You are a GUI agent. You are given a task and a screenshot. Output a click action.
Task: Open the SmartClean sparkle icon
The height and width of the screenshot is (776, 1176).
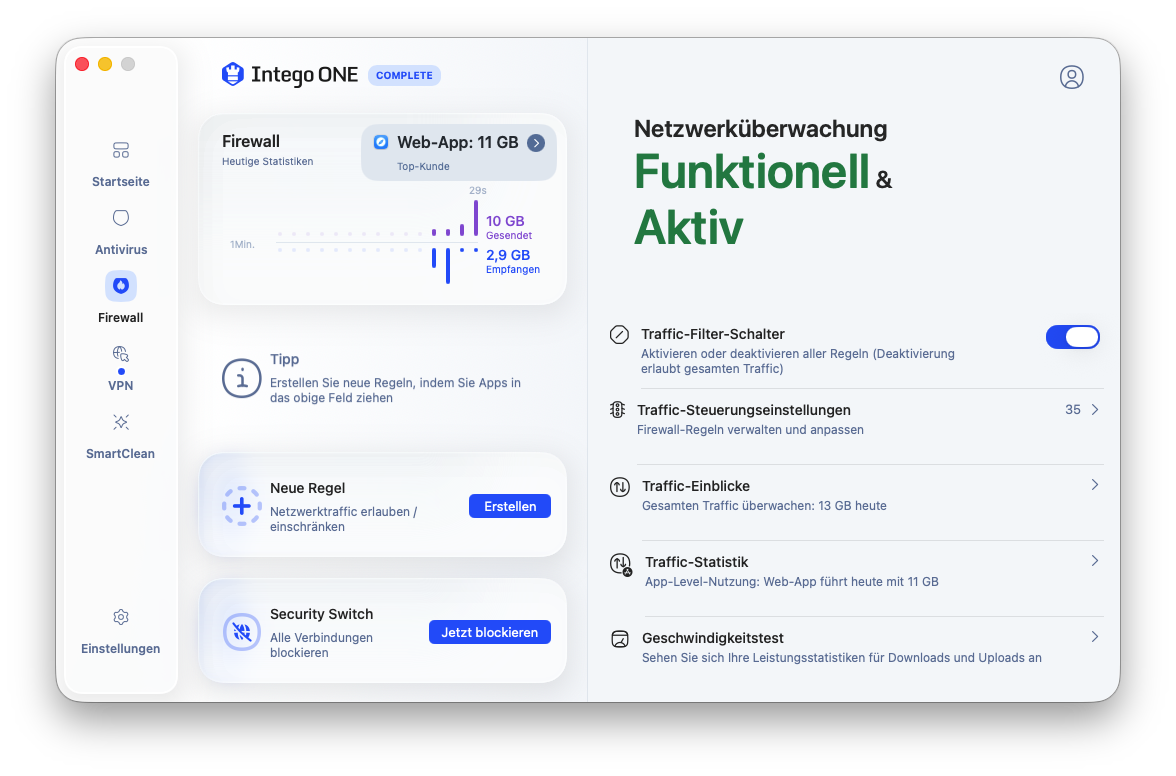click(x=121, y=422)
